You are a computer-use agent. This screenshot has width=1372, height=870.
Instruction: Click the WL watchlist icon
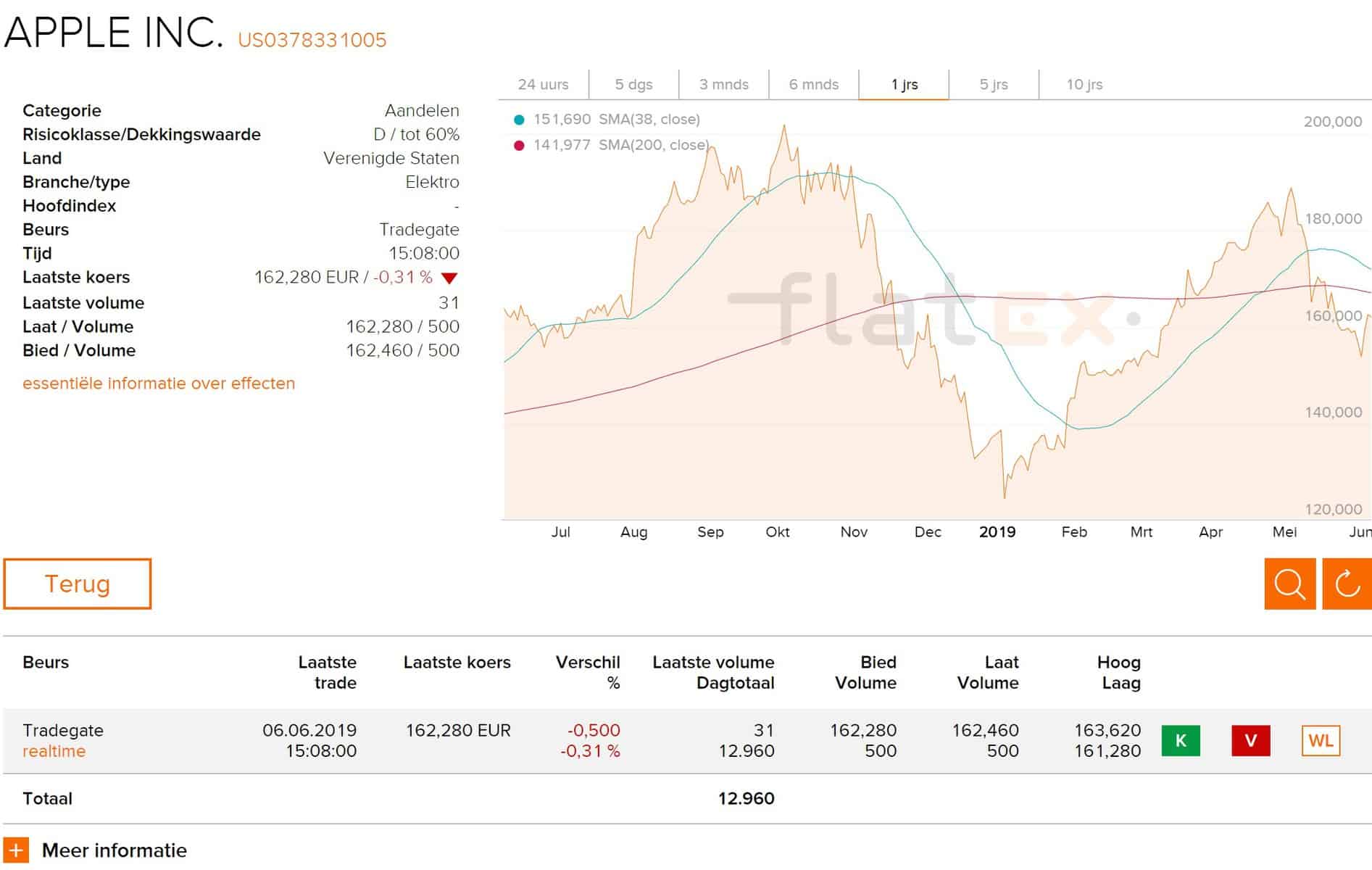(x=1321, y=741)
